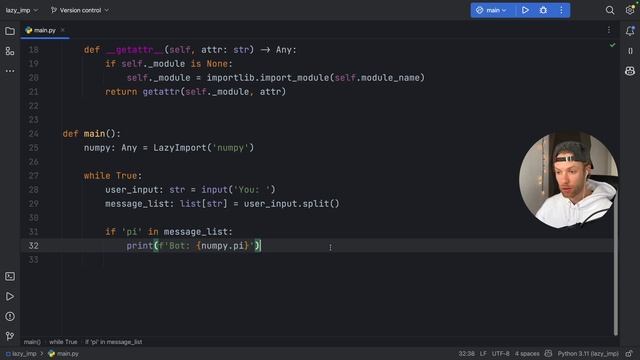Open more run actions menu
640x360 pixels.
(x=561, y=10)
